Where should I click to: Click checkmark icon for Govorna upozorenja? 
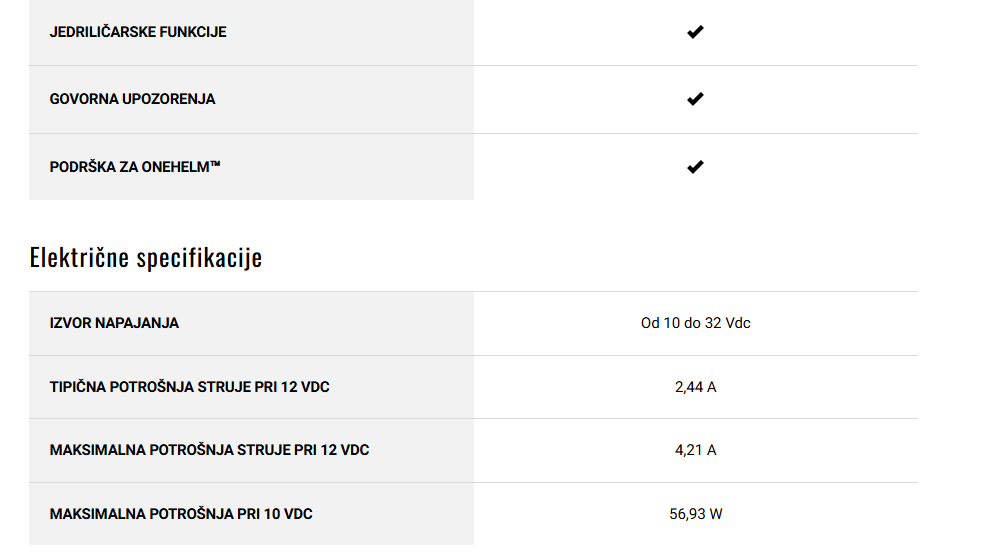coord(695,99)
